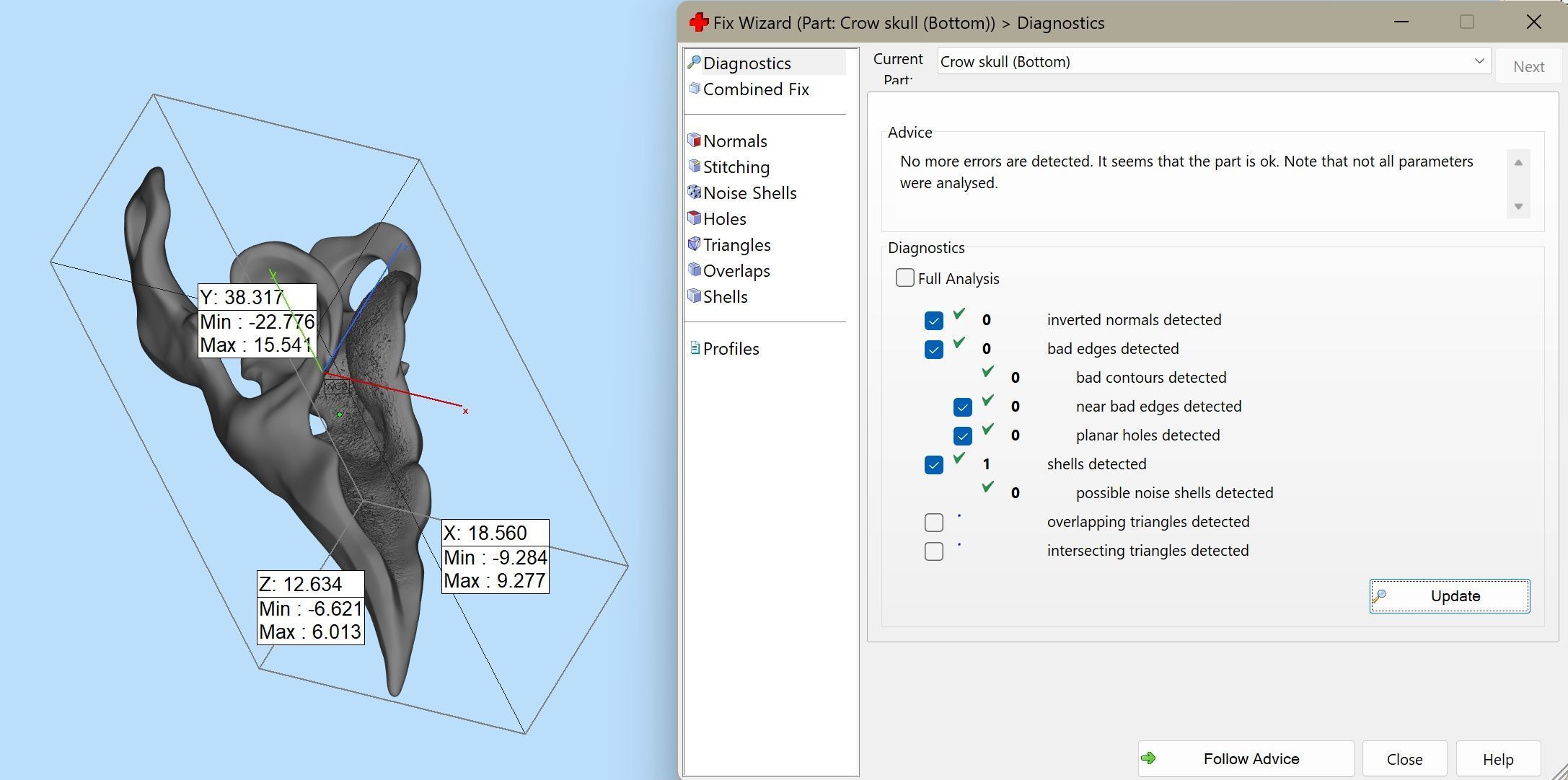This screenshot has width=1568, height=780.
Task: Toggle the planar holes detected checkbox
Action: pyautogui.click(x=962, y=436)
